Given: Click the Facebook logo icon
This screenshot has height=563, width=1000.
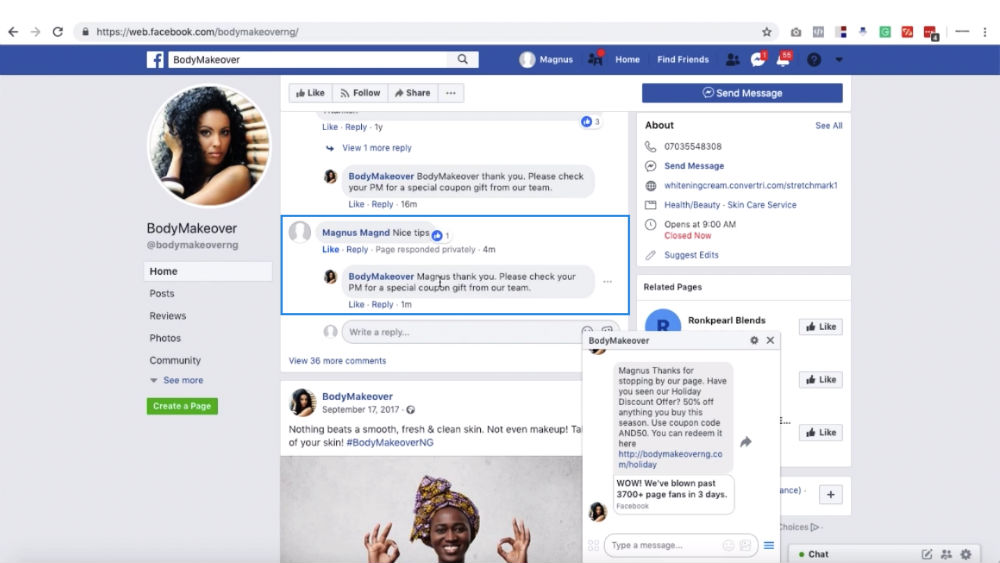Looking at the screenshot, I should coord(155,59).
